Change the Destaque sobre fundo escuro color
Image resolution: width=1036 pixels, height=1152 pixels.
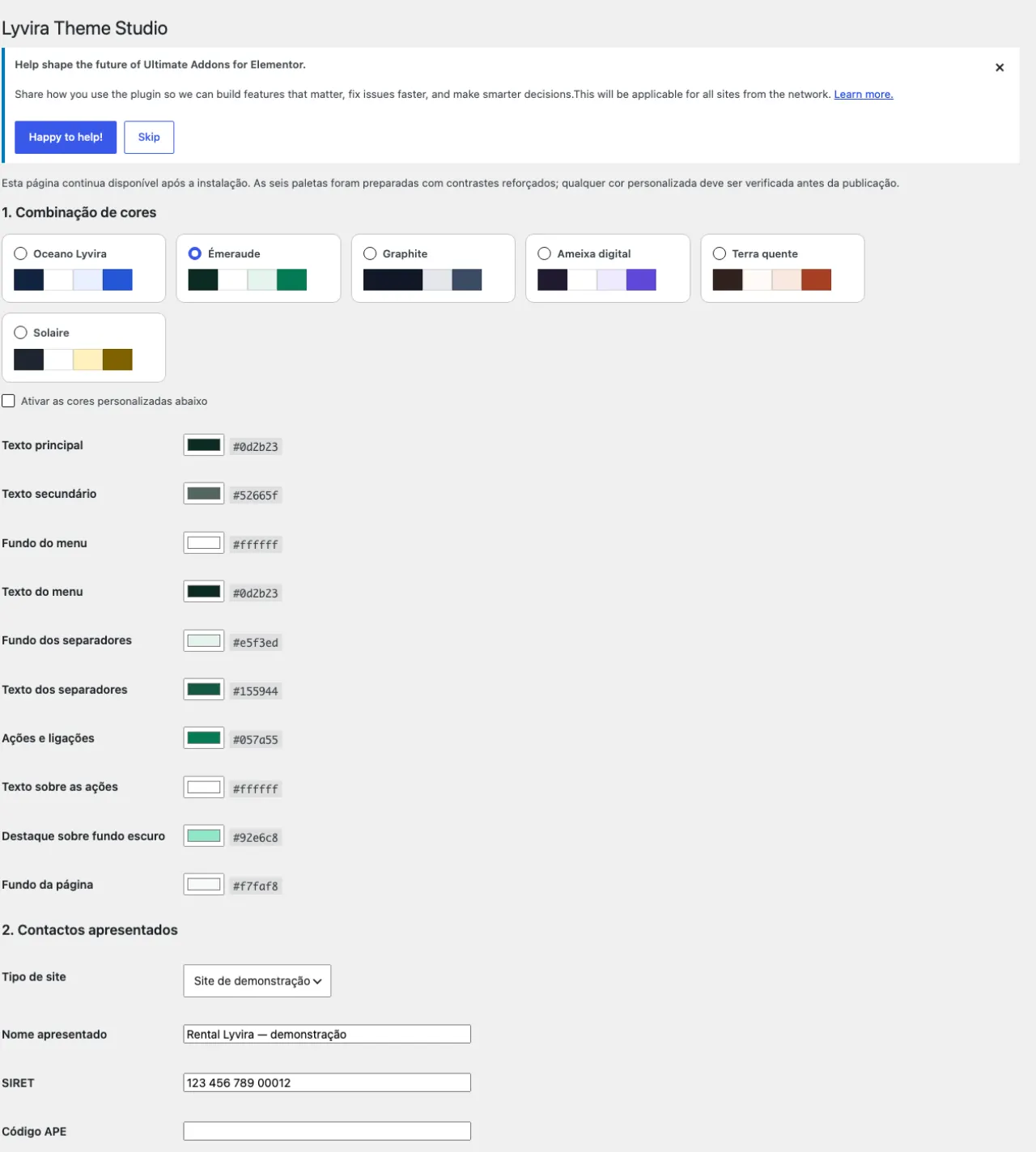204,836
